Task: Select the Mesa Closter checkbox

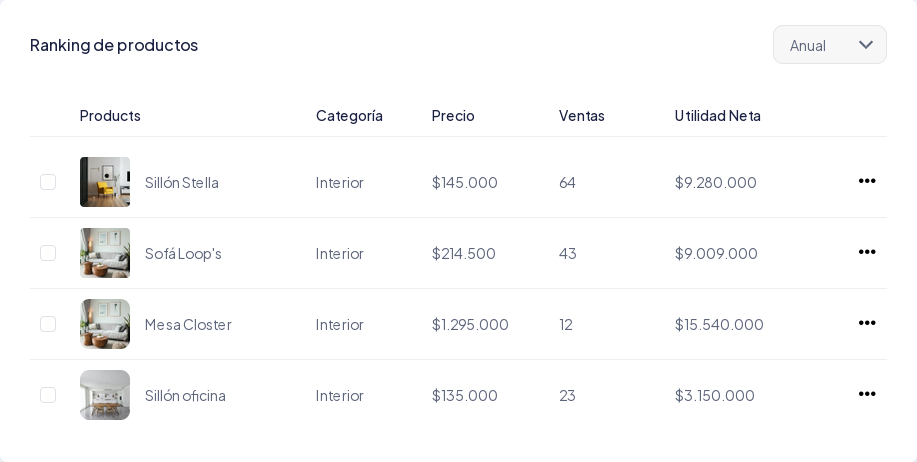Action: pos(48,324)
